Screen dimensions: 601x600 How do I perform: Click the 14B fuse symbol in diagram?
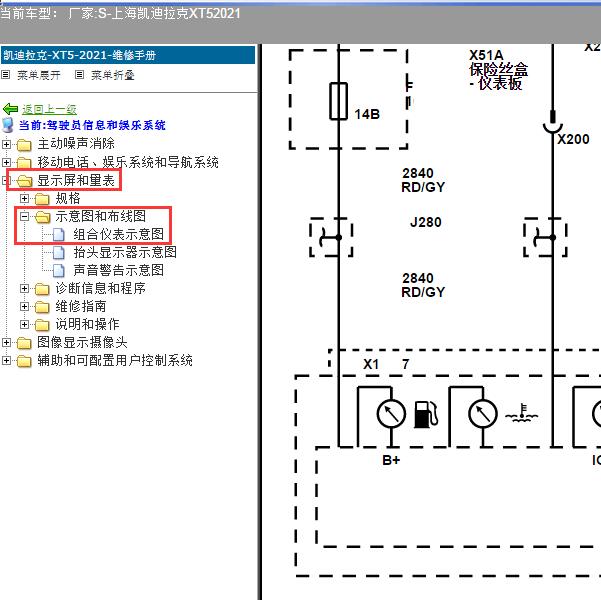[x=338, y=101]
